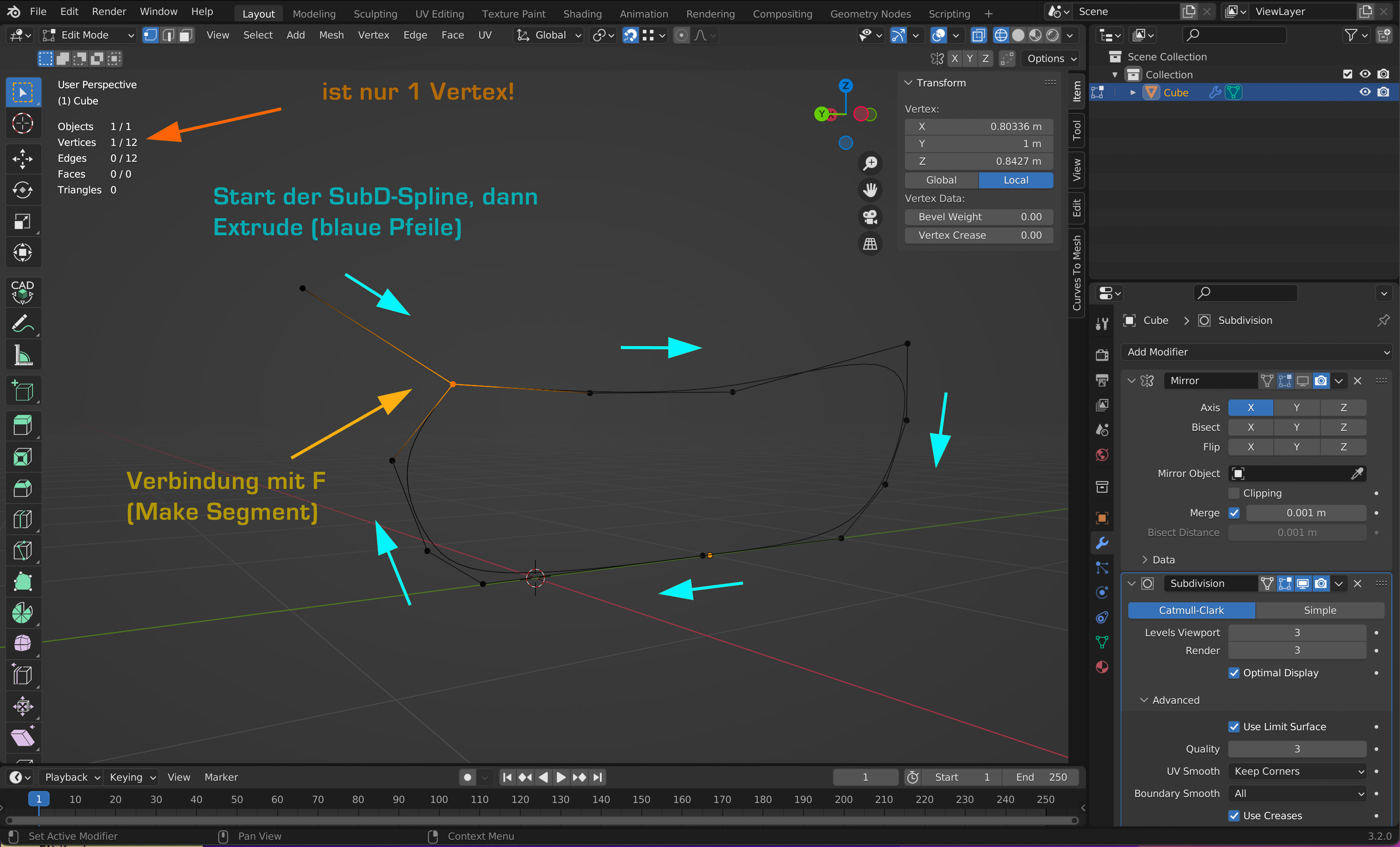Click the zoom viewport magnifier icon
The image size is (1400, 847).
(870, 163)
